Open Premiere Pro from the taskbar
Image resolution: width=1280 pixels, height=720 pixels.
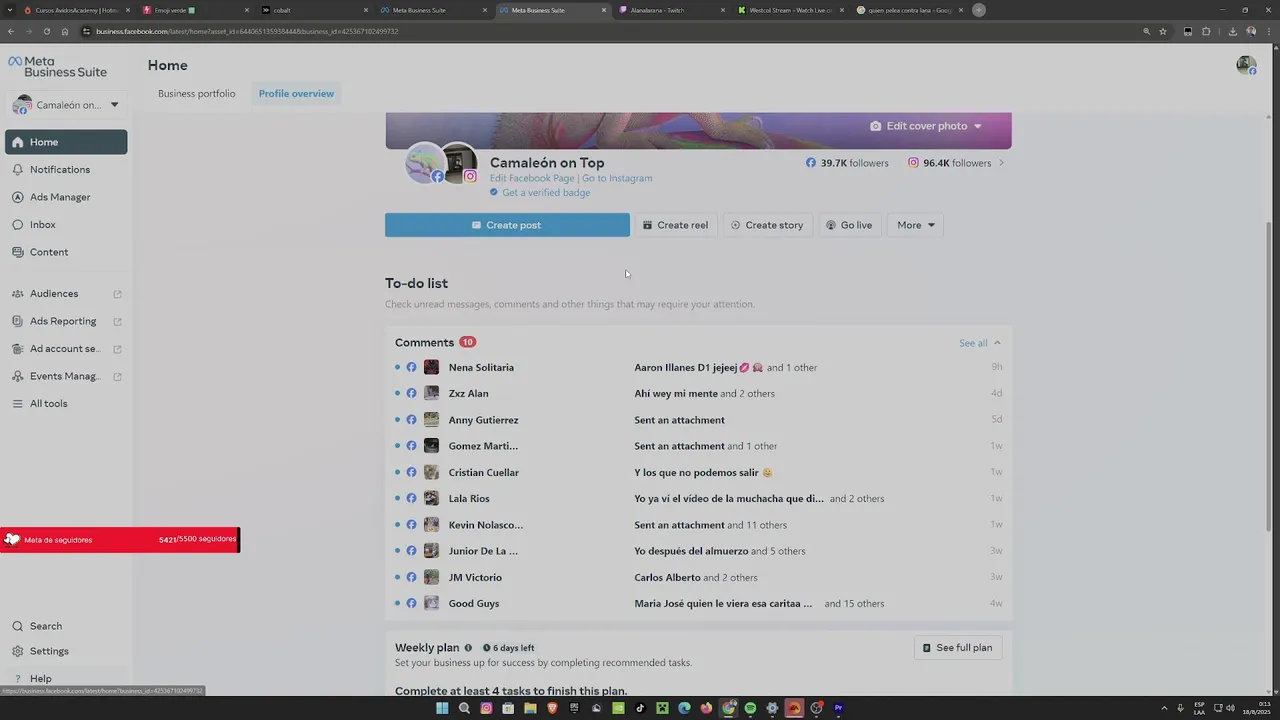pyautogui.click(x=838, y=708)
